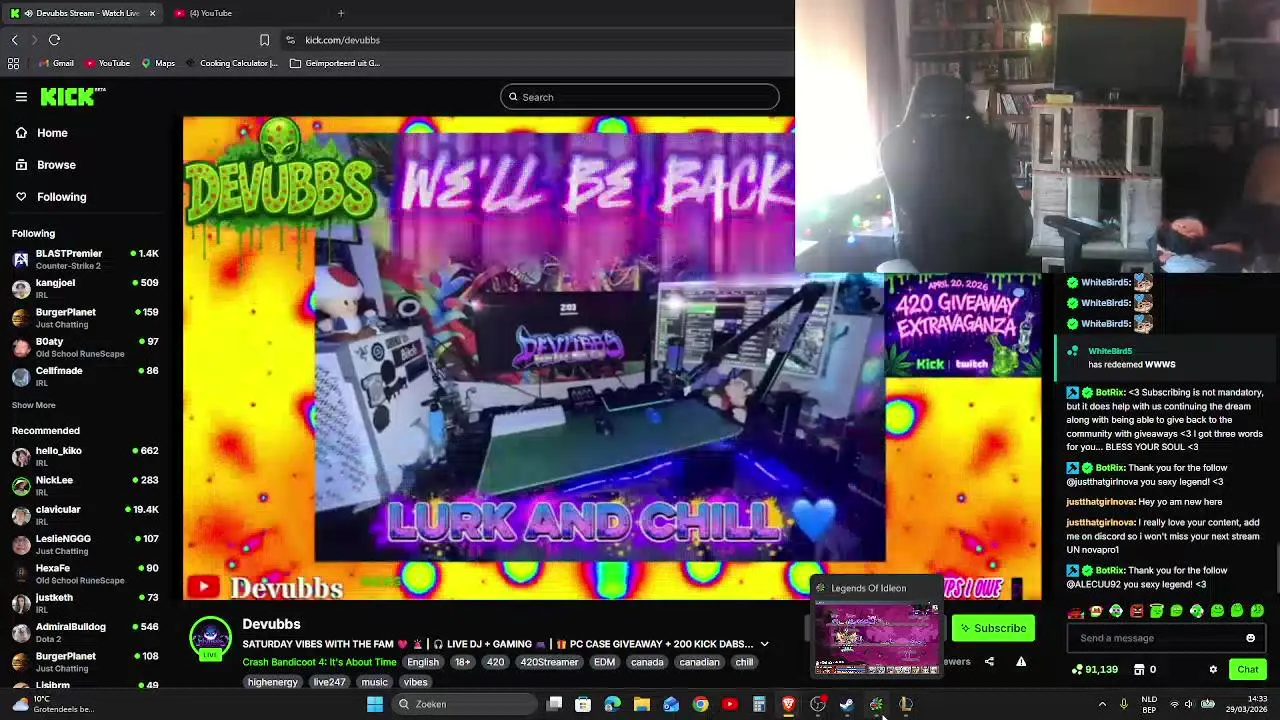This screenshot has height=720, width=1280.
Task: Open a new browser tab
Action: (x=340, y=13)
